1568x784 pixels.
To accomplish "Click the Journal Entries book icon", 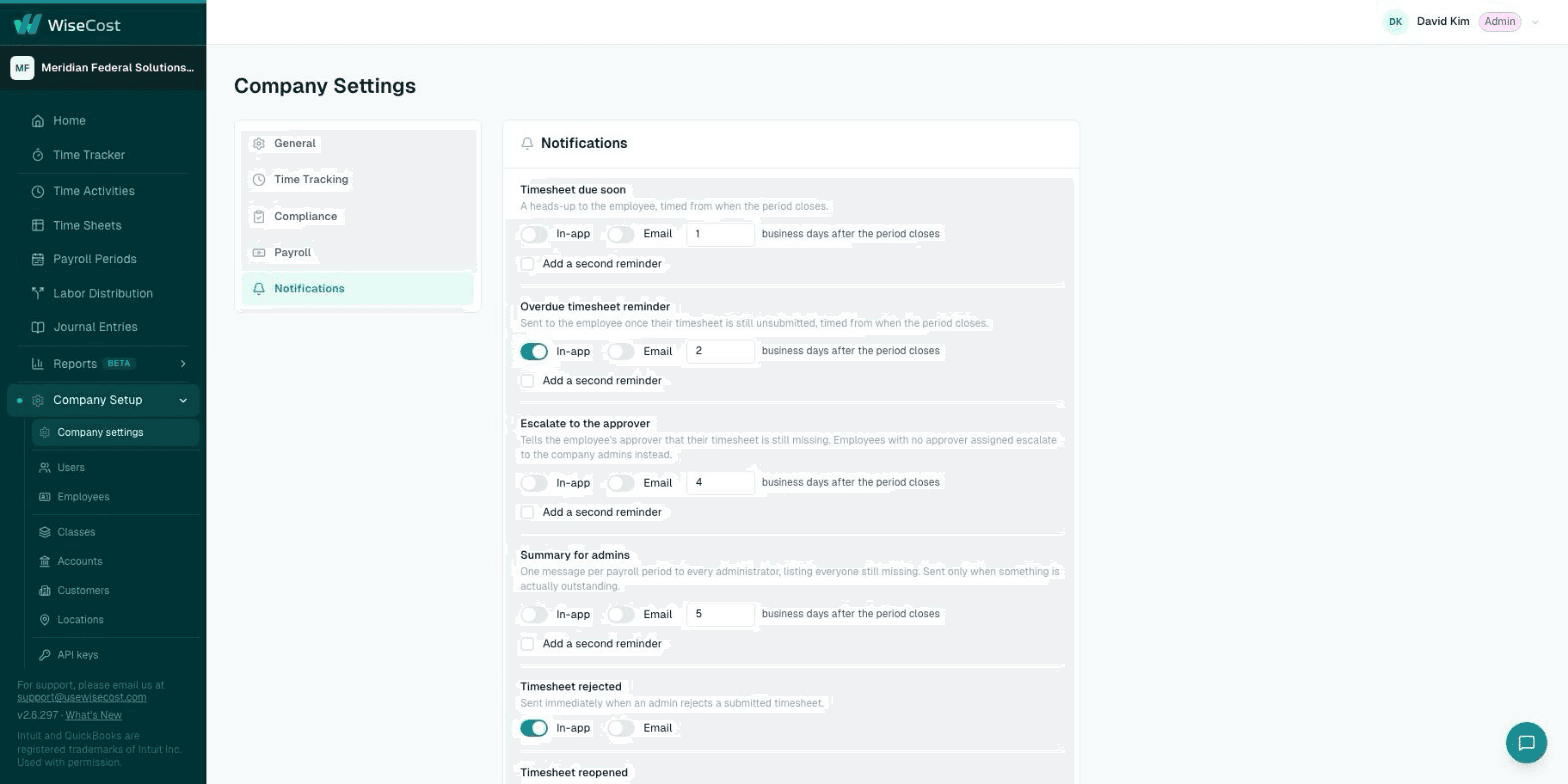I will click(38, 327).
